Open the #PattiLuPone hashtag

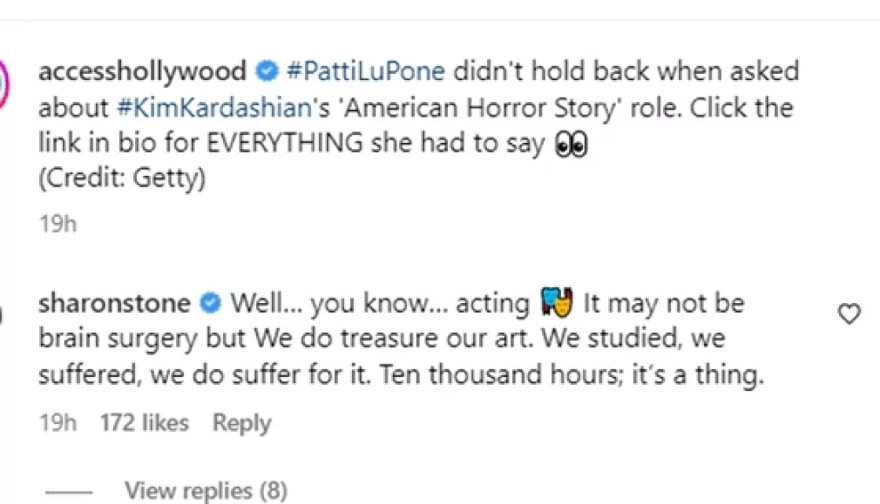tap(365, 72)
